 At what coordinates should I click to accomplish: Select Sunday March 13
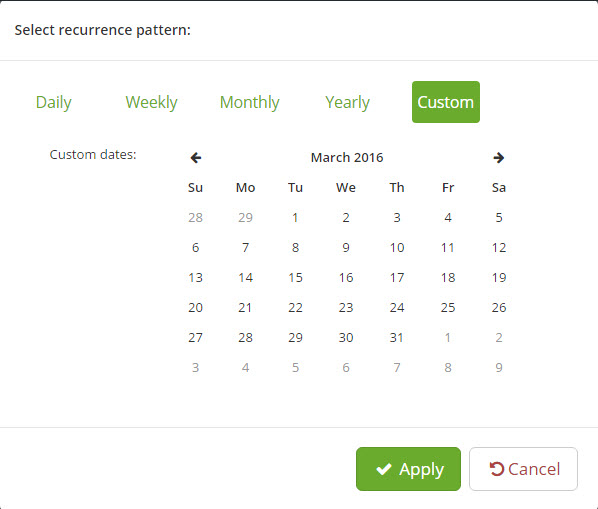[x=195, y=278]
